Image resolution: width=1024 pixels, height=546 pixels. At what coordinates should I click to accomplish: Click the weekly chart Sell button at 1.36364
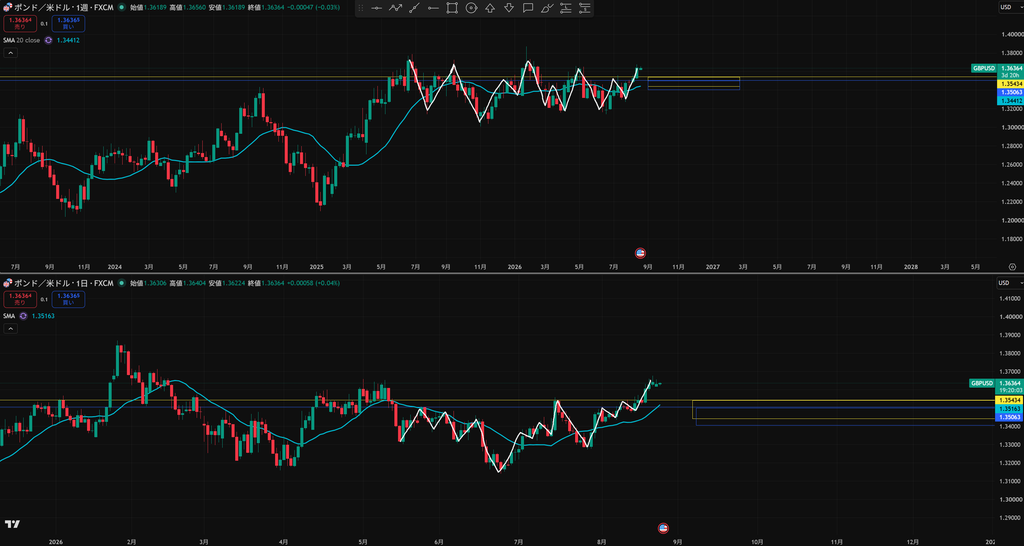20,24
